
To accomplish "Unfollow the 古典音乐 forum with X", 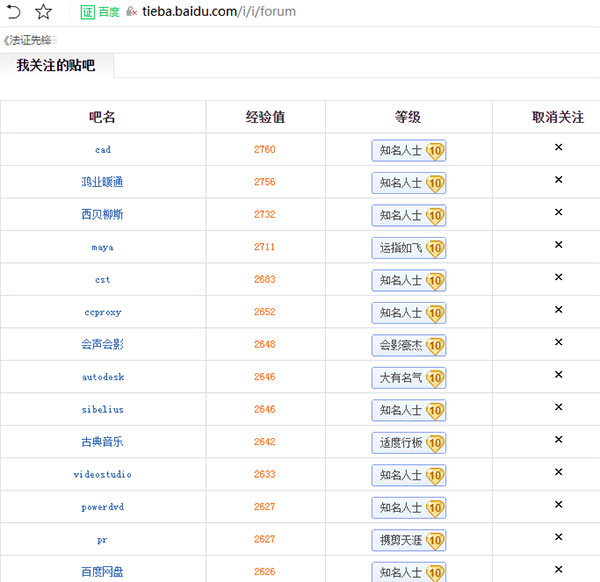I will 558,440.
